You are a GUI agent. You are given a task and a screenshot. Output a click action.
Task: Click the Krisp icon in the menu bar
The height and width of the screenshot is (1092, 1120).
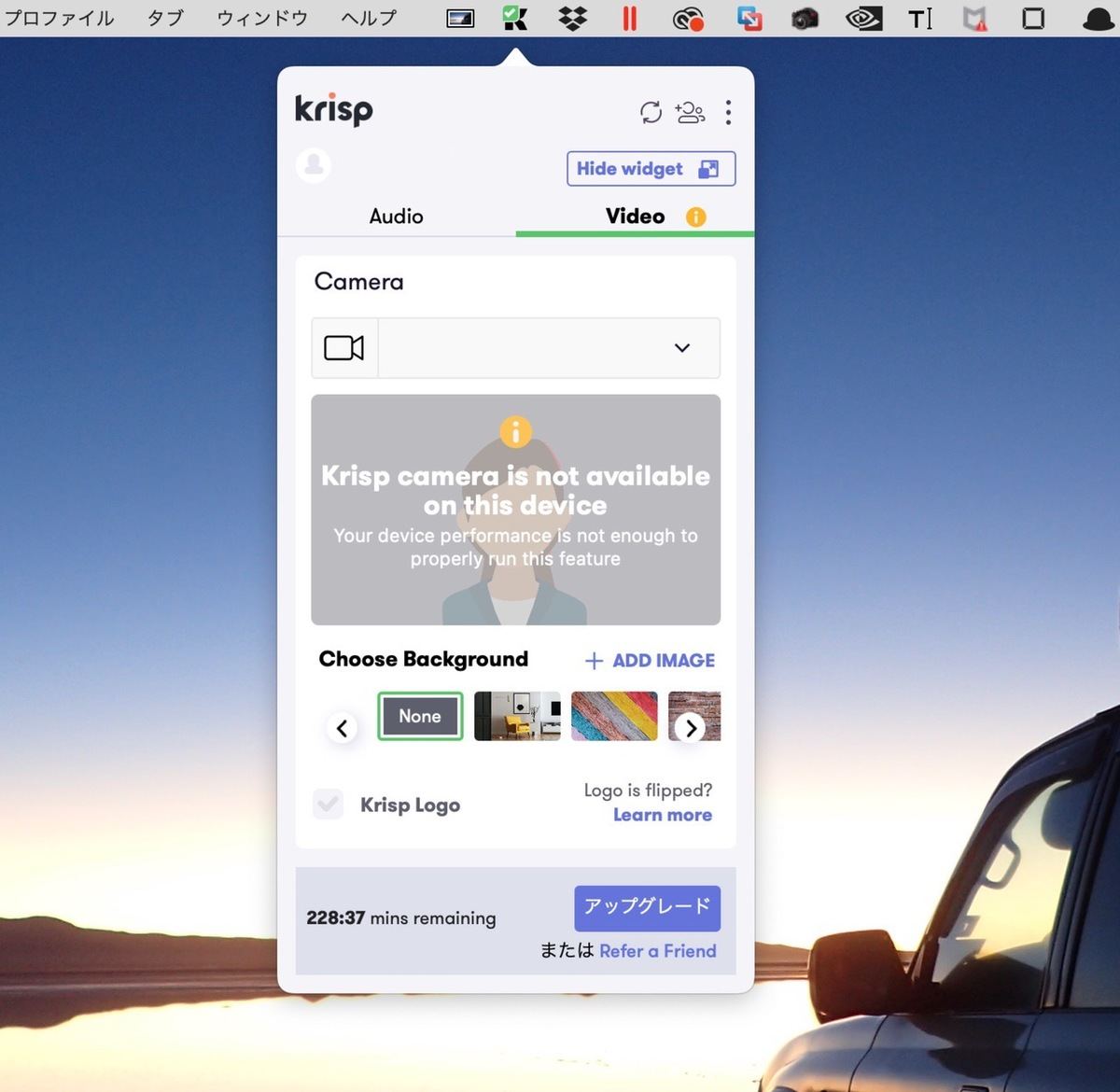click(x=514, y=18)
